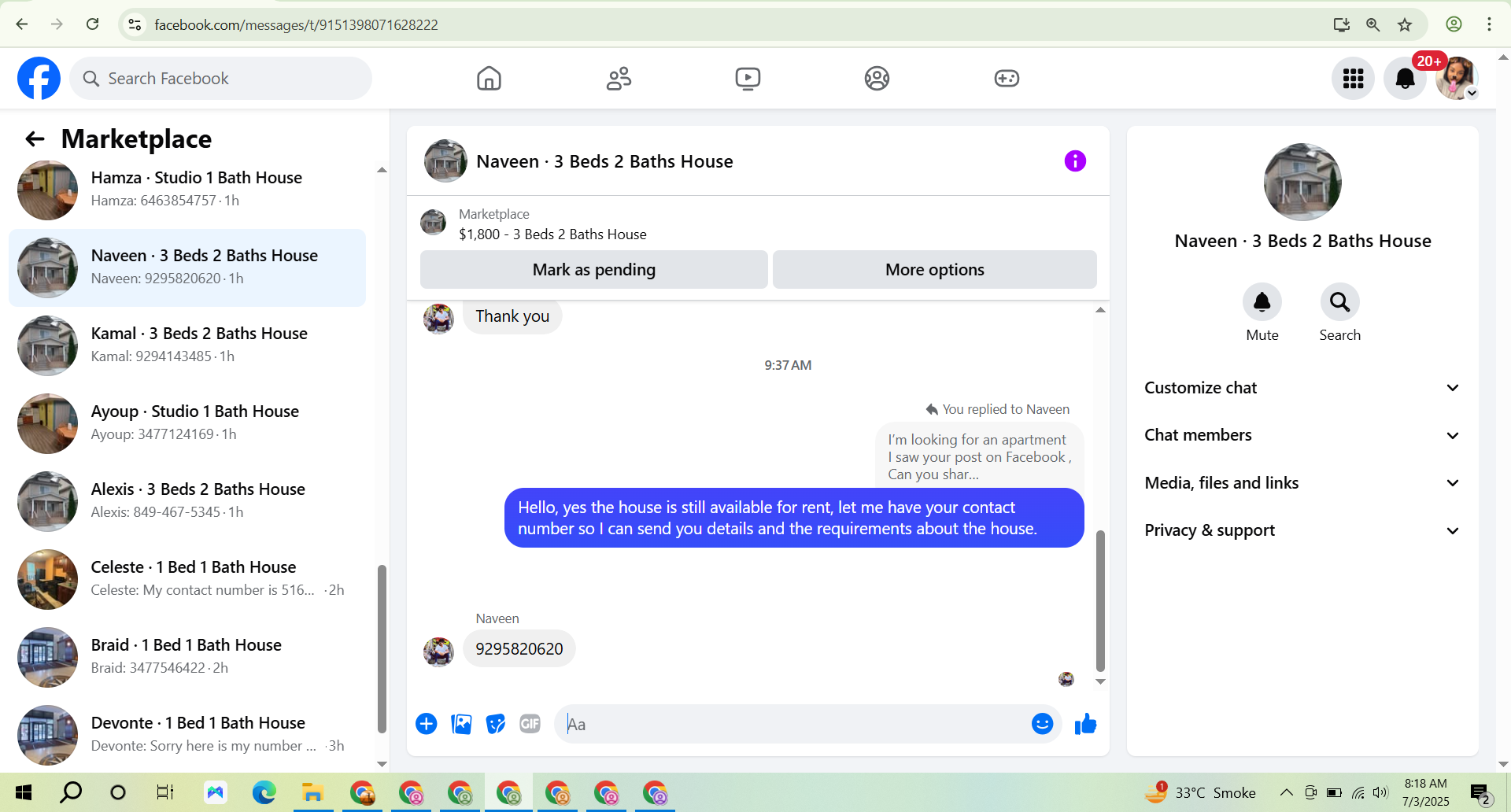
Task: Expand the Privacy & support section
Action: 1302,530
